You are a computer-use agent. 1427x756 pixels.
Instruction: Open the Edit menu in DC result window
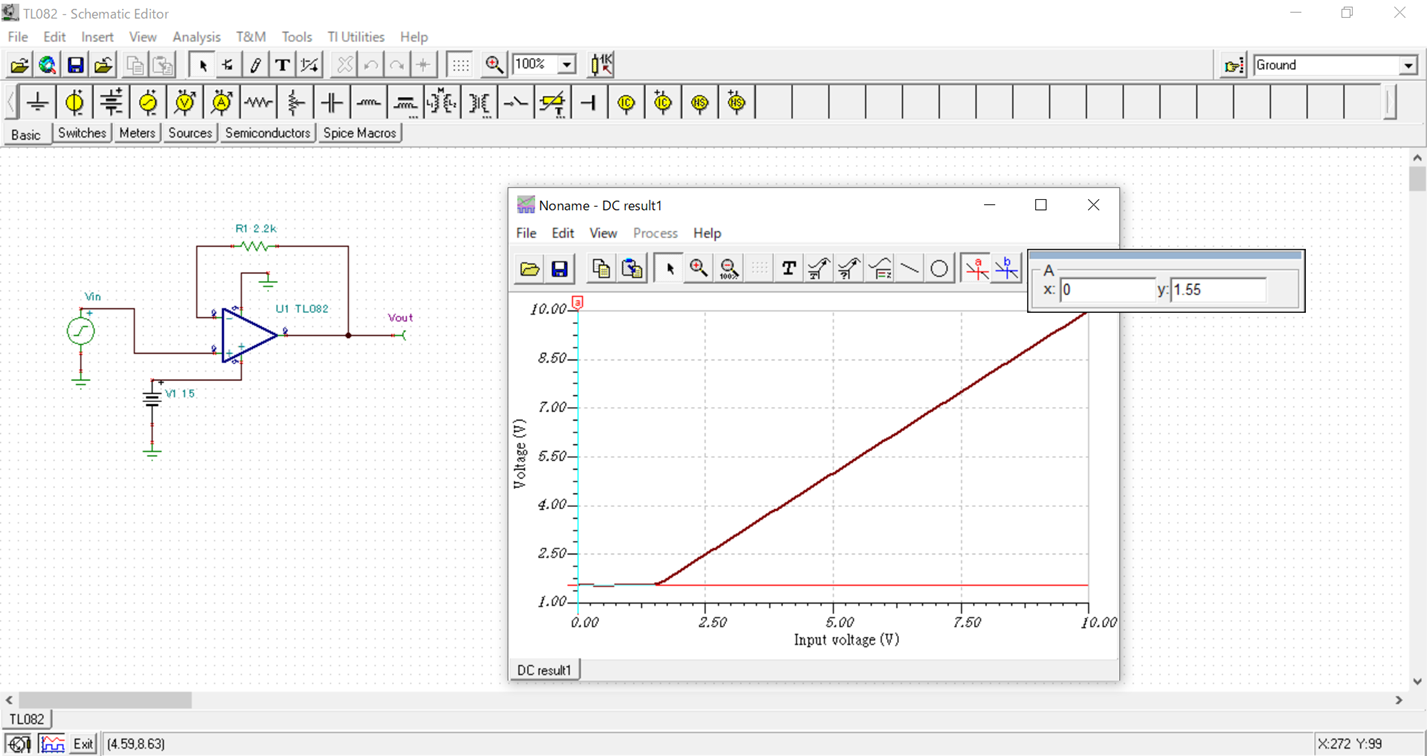tap(563, 233)
